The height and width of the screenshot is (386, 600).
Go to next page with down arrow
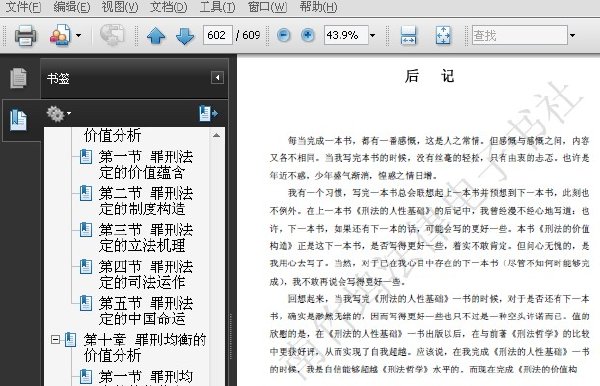[185, 36]
